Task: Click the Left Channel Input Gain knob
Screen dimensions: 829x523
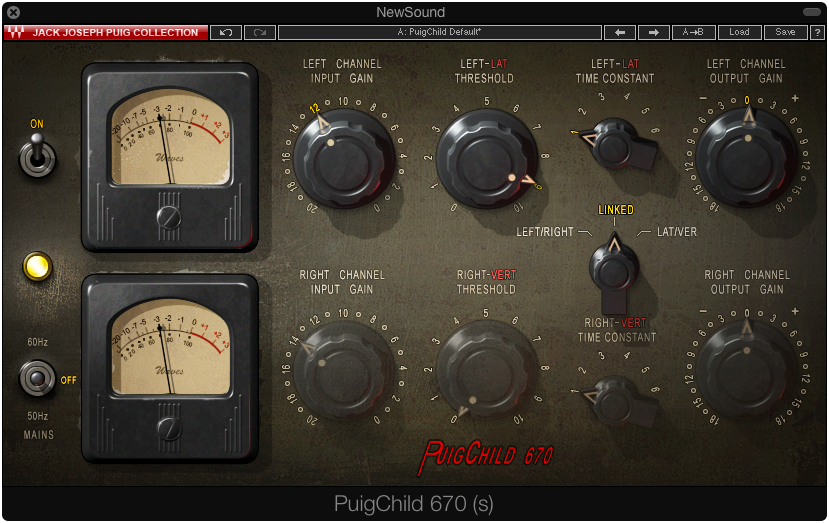Action: point(344,159)
